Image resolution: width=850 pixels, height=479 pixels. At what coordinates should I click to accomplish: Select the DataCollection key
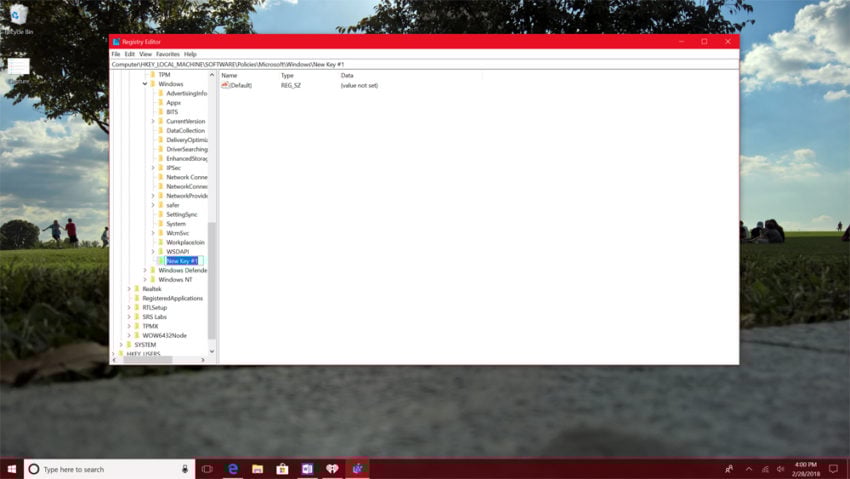point(185,131)
